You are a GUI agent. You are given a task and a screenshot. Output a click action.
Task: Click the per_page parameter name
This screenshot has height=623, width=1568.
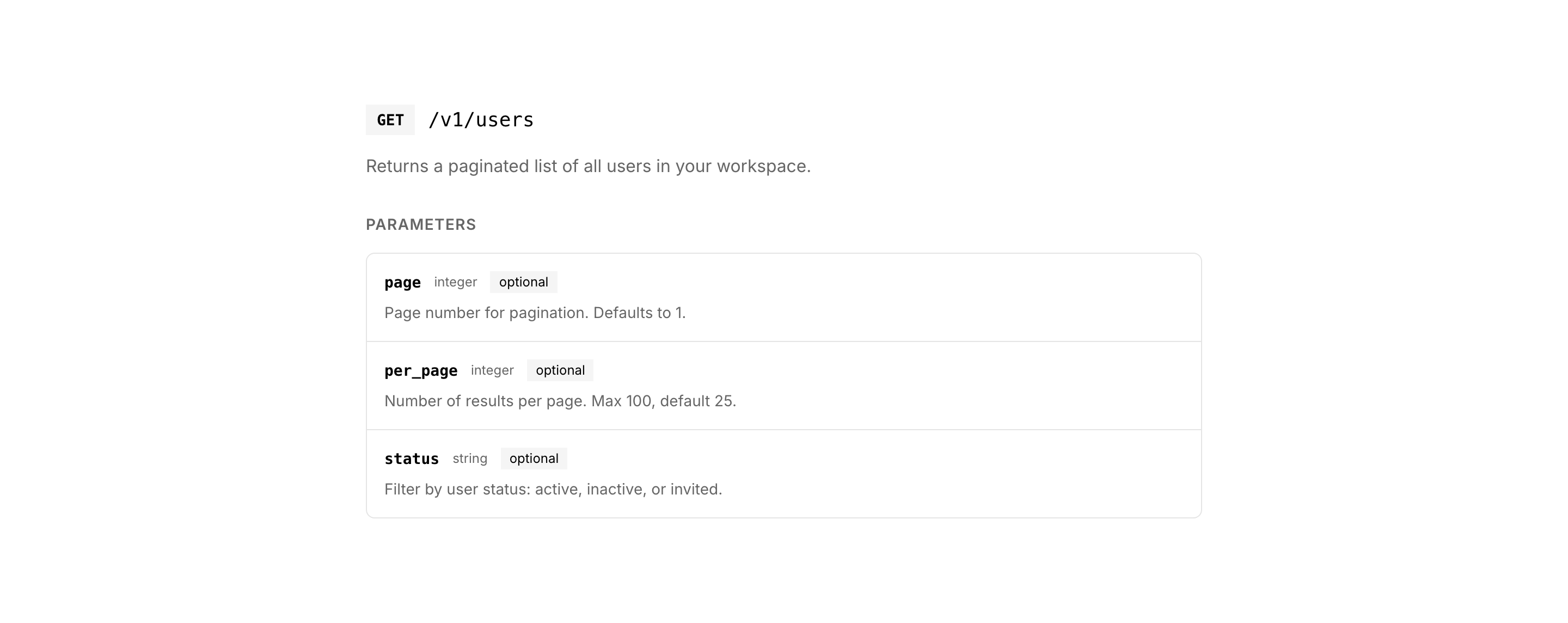pyautogui.click(x=421, y=371)
